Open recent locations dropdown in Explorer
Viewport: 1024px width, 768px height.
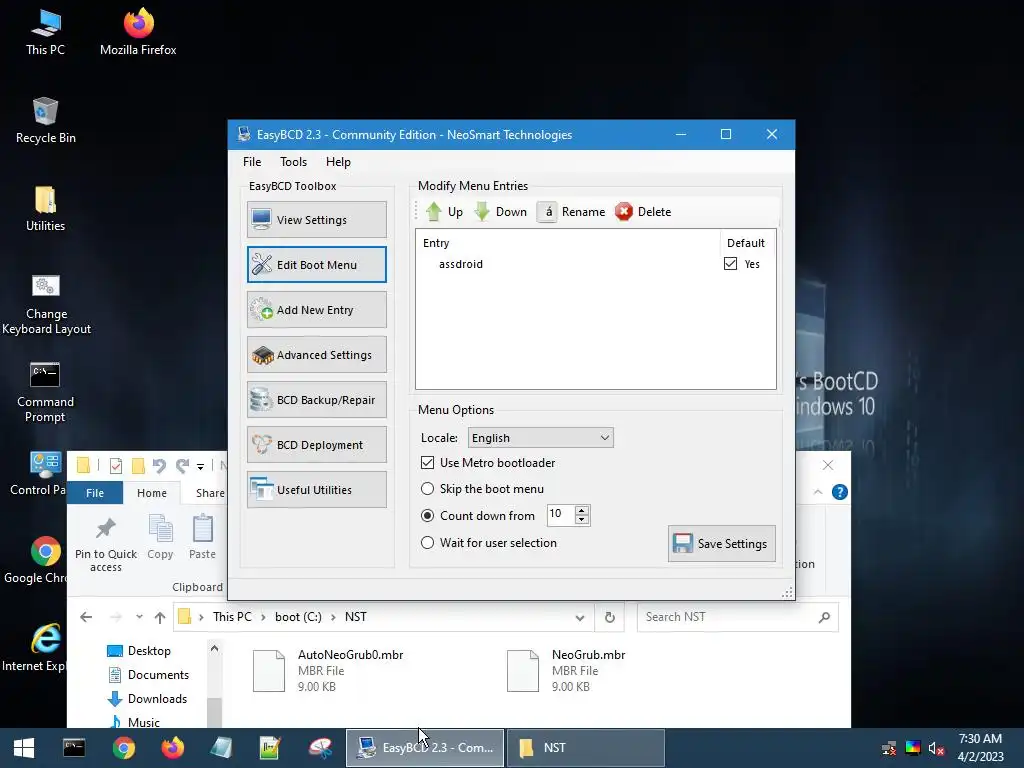[x=139, y=617]
